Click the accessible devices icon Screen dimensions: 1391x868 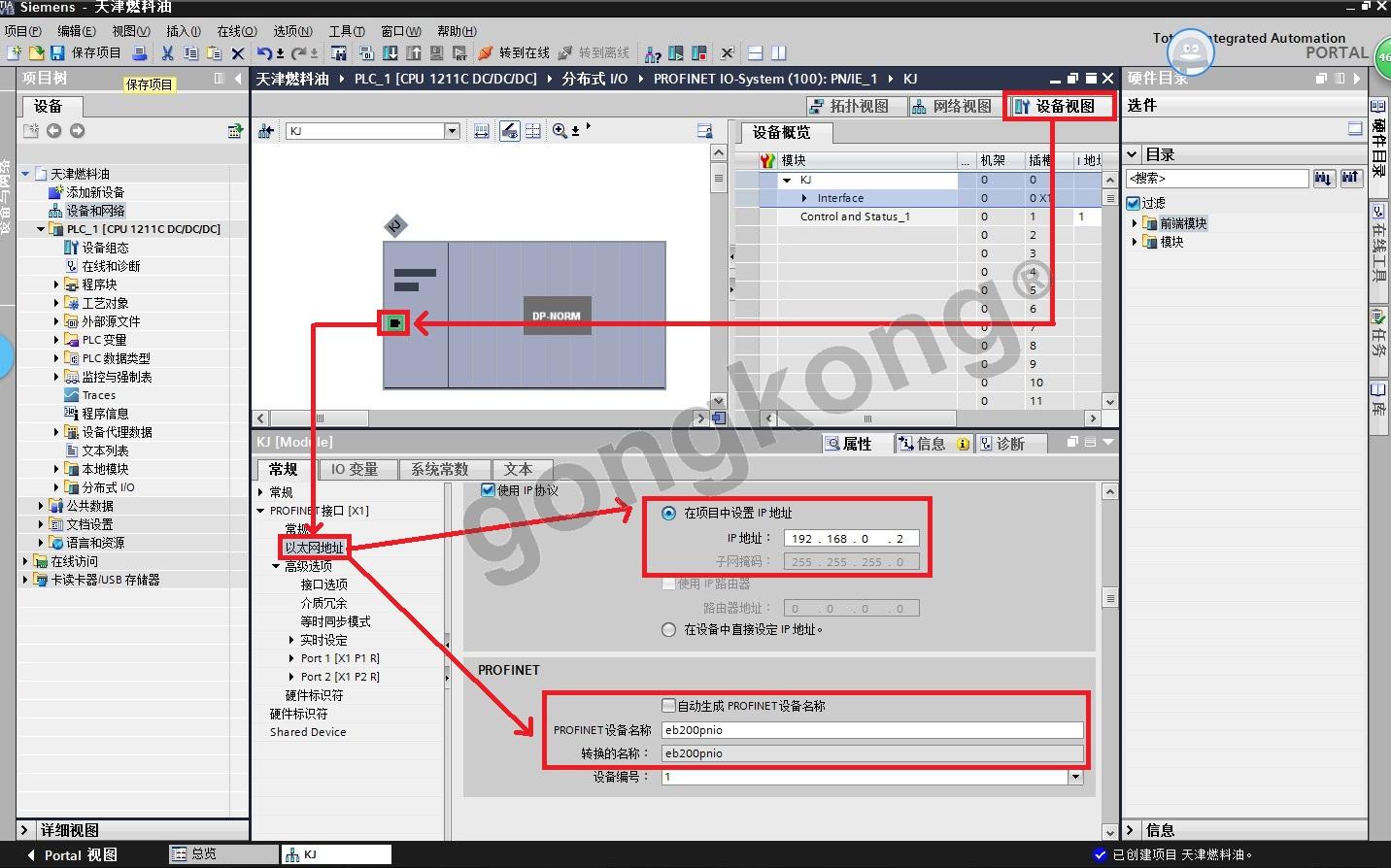(x=653, y=52)
